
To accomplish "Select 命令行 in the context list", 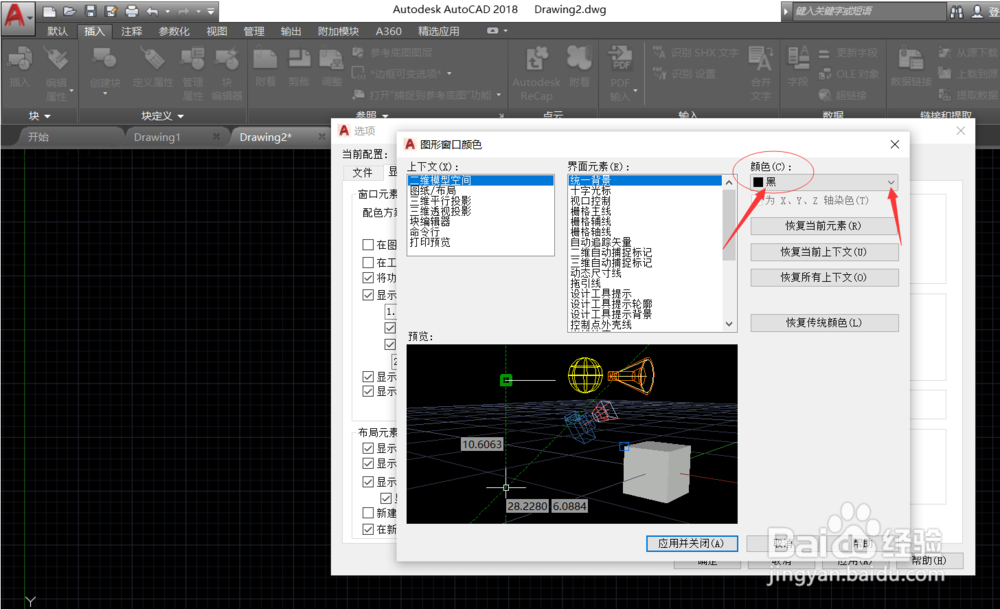I will [481, 232].
